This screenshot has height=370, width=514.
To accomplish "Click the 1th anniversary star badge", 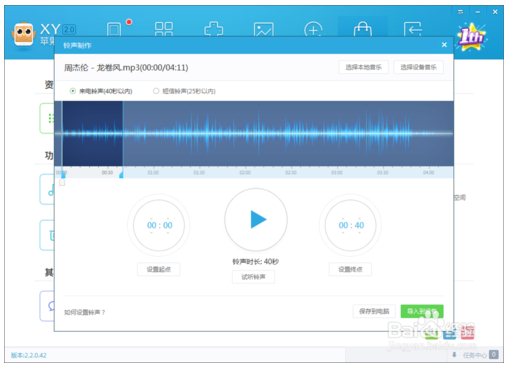I will pyautogui.click(x=471, y=37).
